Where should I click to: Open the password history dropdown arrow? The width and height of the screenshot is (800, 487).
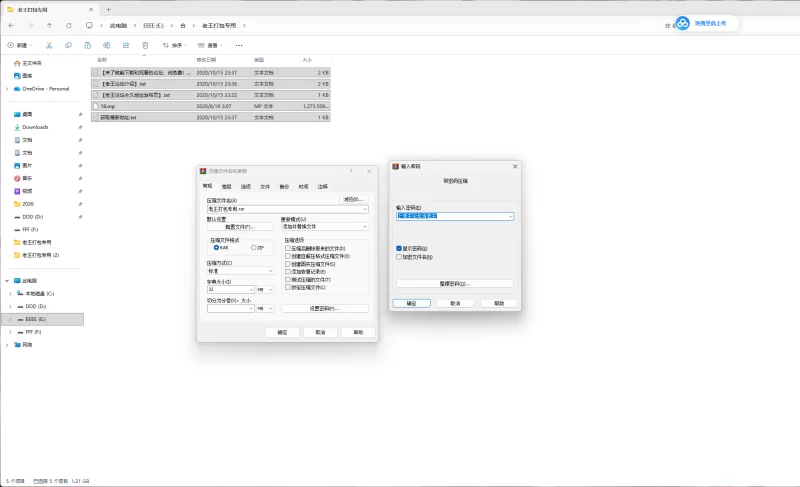[510, 216]
